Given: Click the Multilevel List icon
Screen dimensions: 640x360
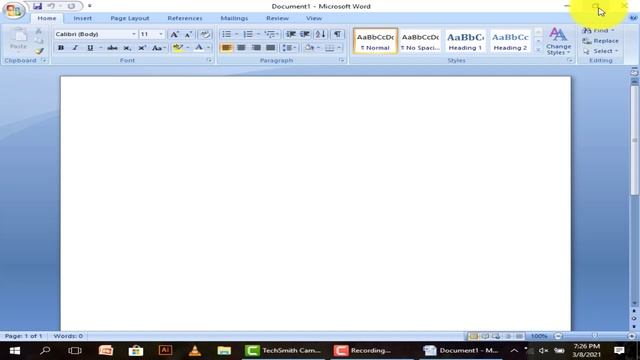Looking at the screenshot, I should [270, 34].
